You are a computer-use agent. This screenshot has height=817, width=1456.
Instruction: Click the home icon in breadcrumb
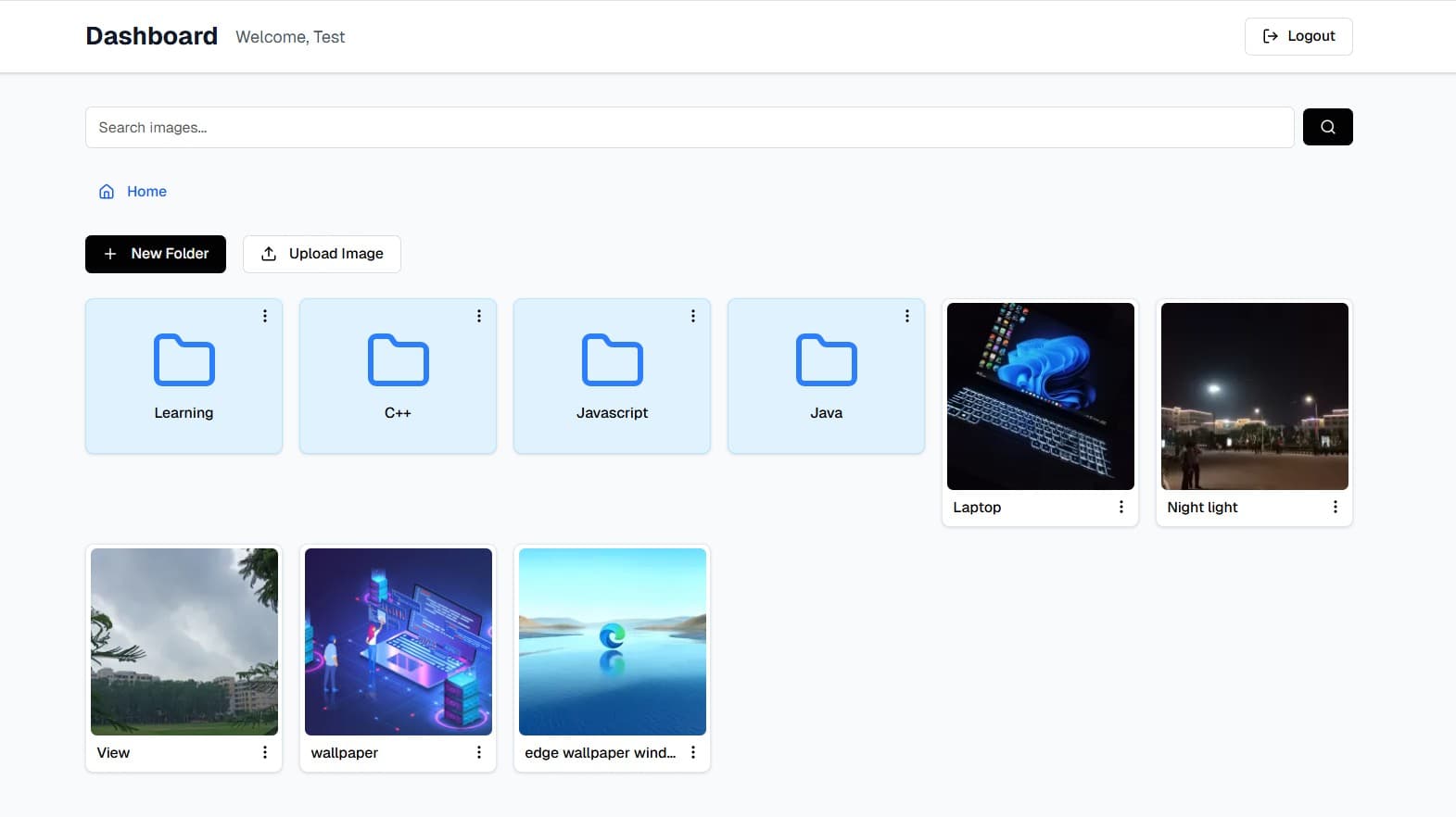tap(107, 192)
